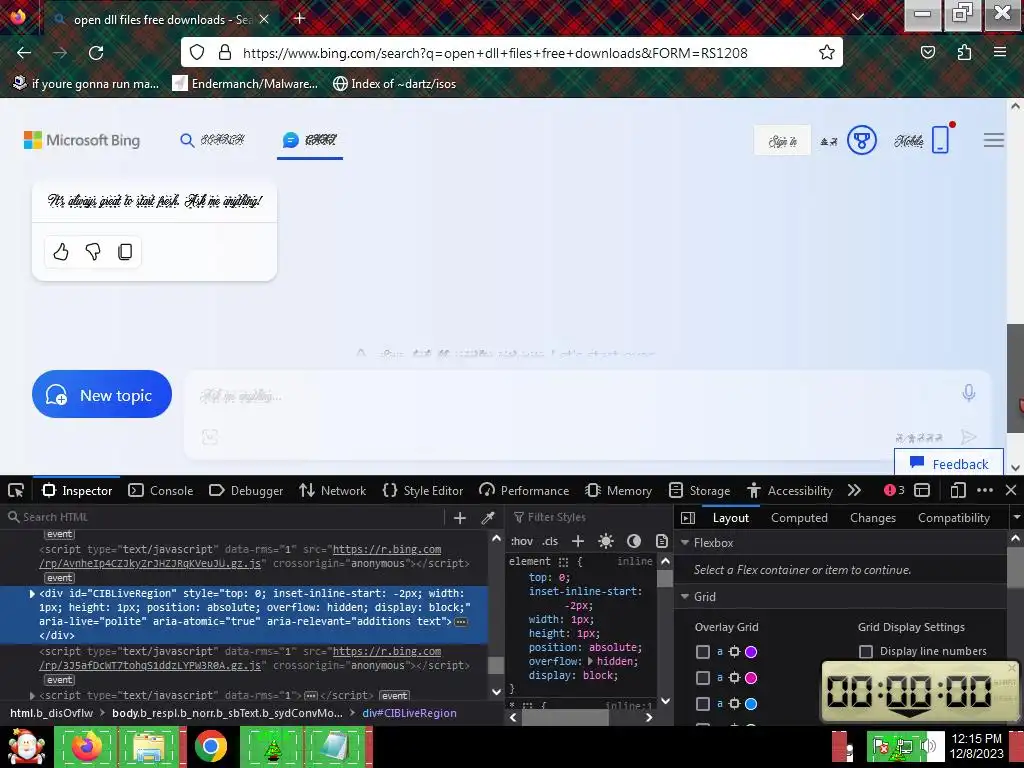Click the eyedropper color picker in Inspector

488,518
